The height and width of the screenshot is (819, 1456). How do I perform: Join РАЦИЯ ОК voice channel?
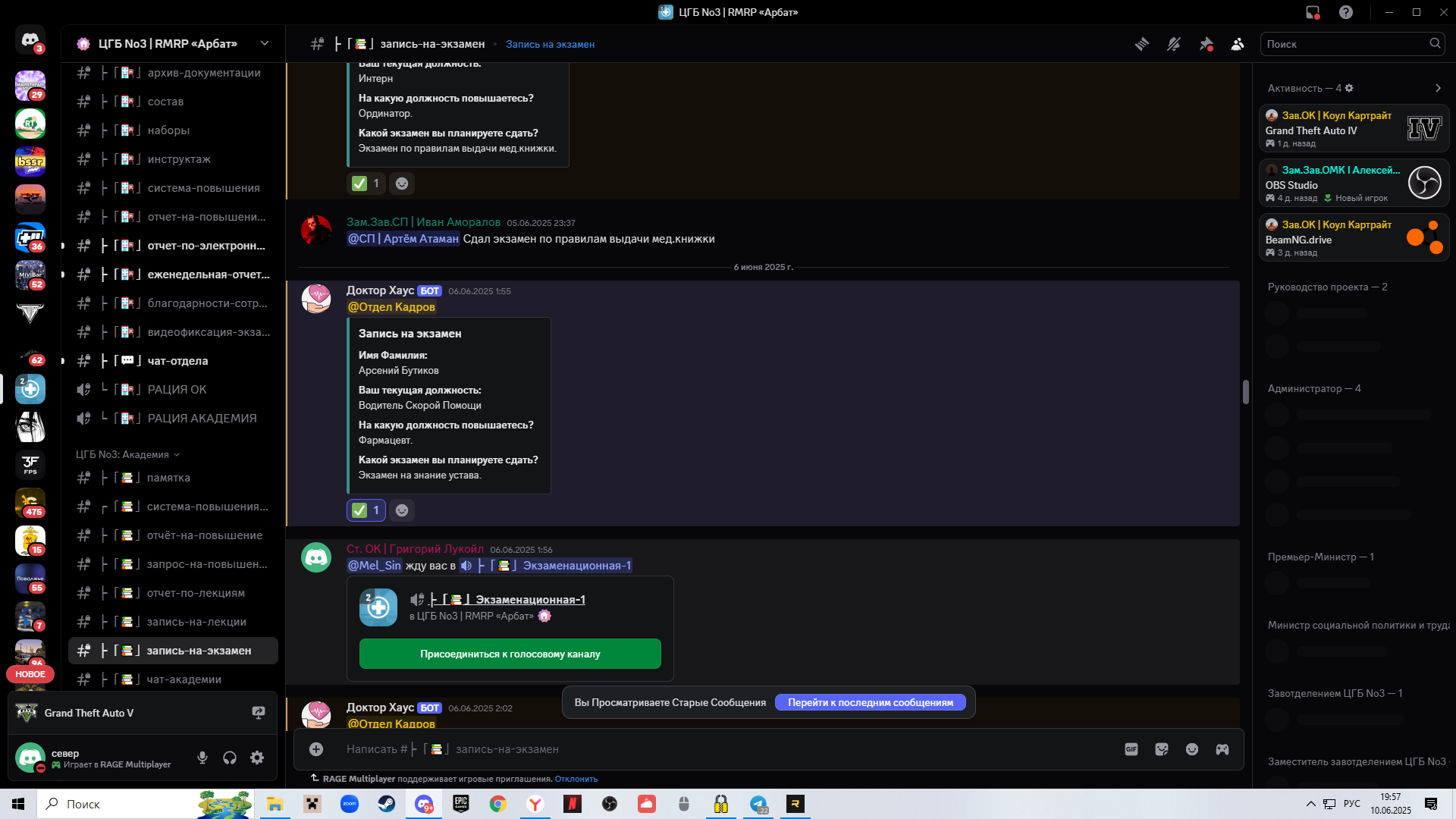pyautogui.click(x=173, y=390)
